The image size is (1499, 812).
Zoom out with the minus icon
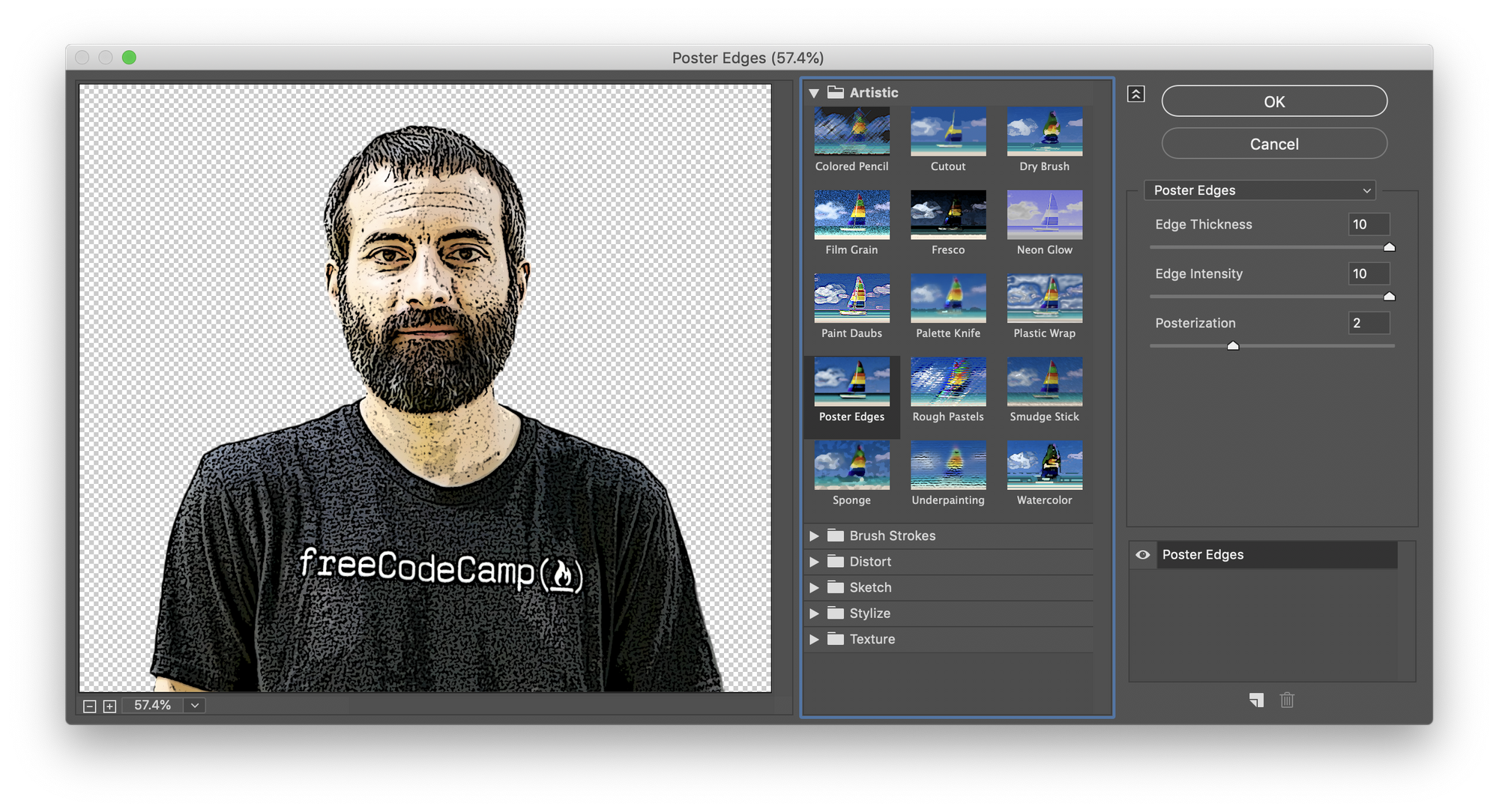90,706
